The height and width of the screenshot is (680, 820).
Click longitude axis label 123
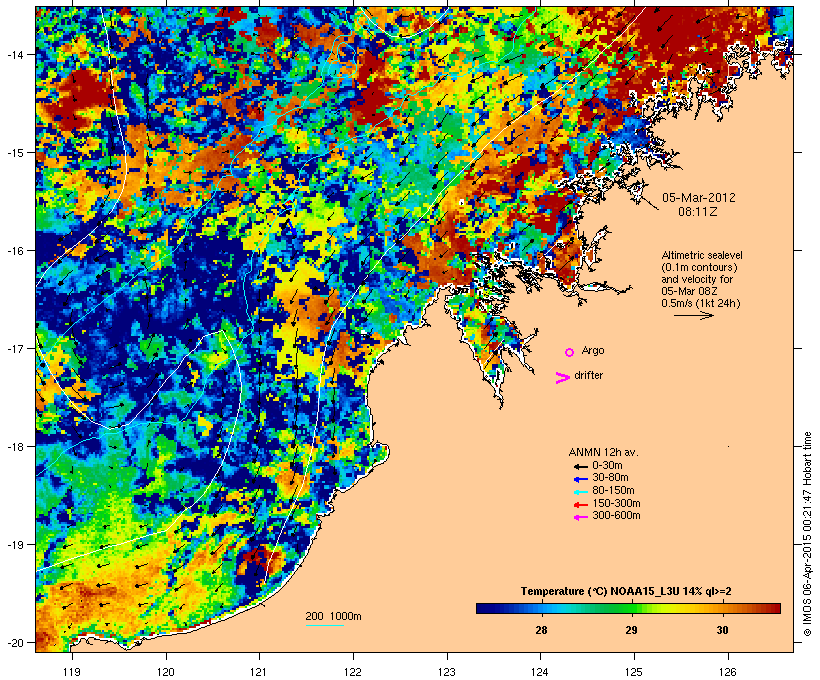click(447, 672)
